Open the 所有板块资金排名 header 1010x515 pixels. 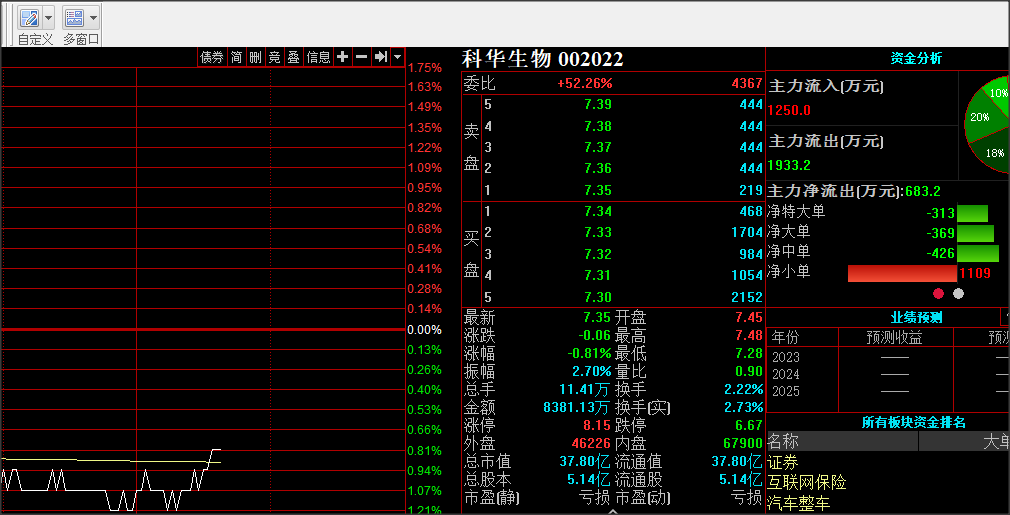coord(913,422)
